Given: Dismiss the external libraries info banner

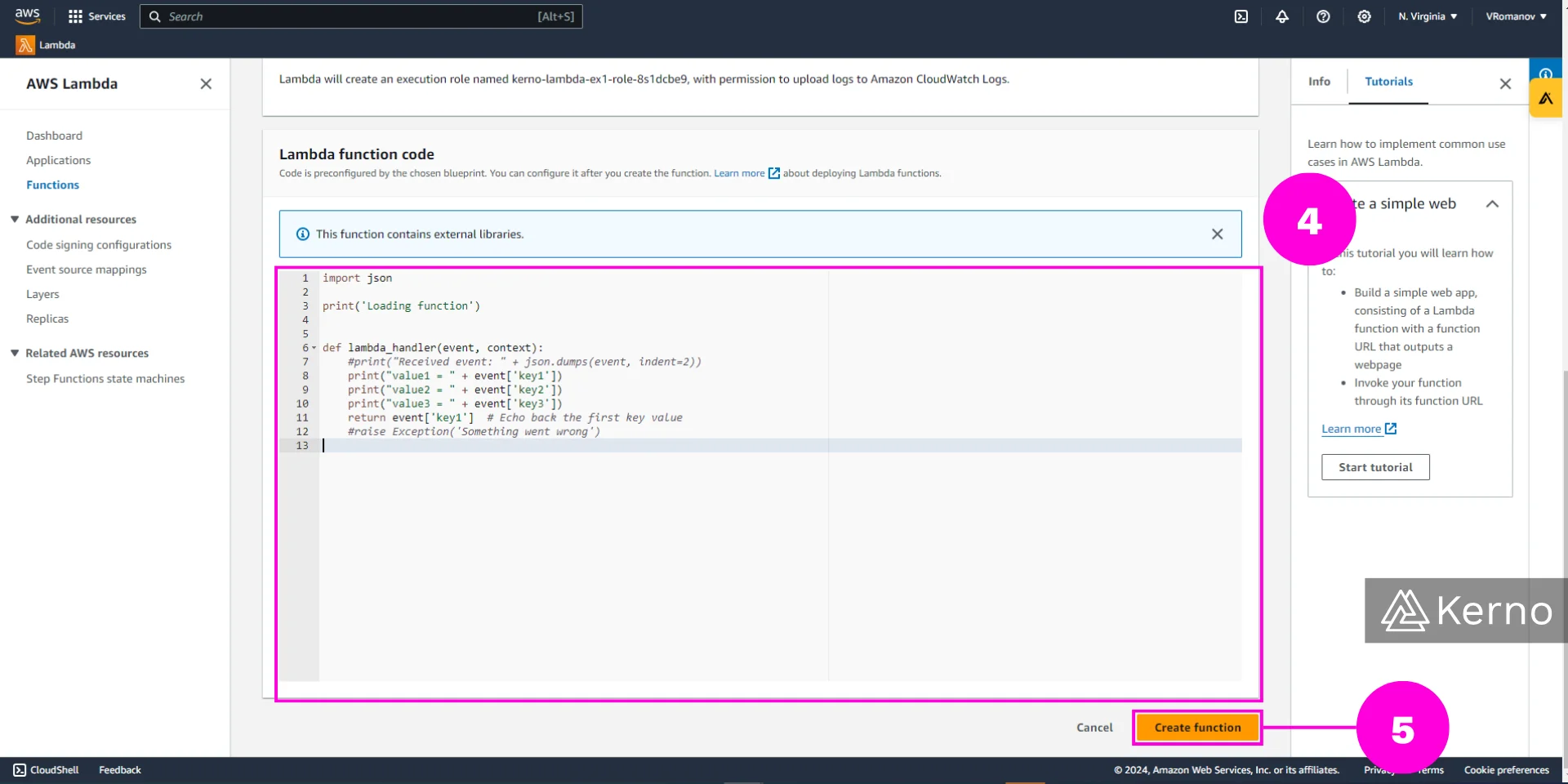Looking at the screenshot, I should point(1217,234).
